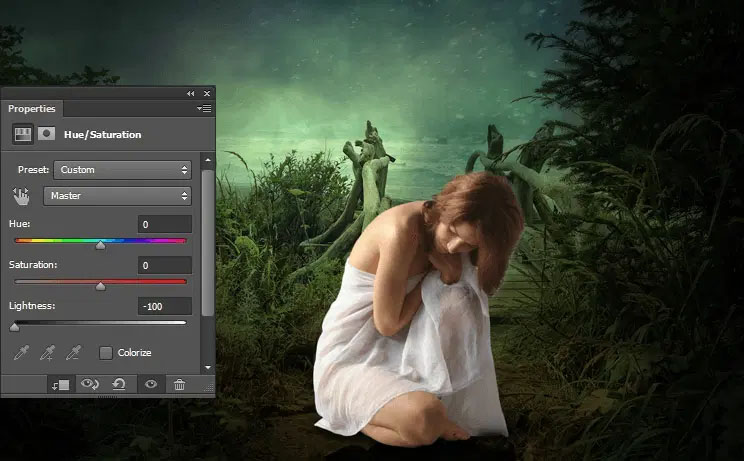The width and height of the screenshot is (744, 461).
Task: Select the eyedropper tool
Action: click(21, 352)
